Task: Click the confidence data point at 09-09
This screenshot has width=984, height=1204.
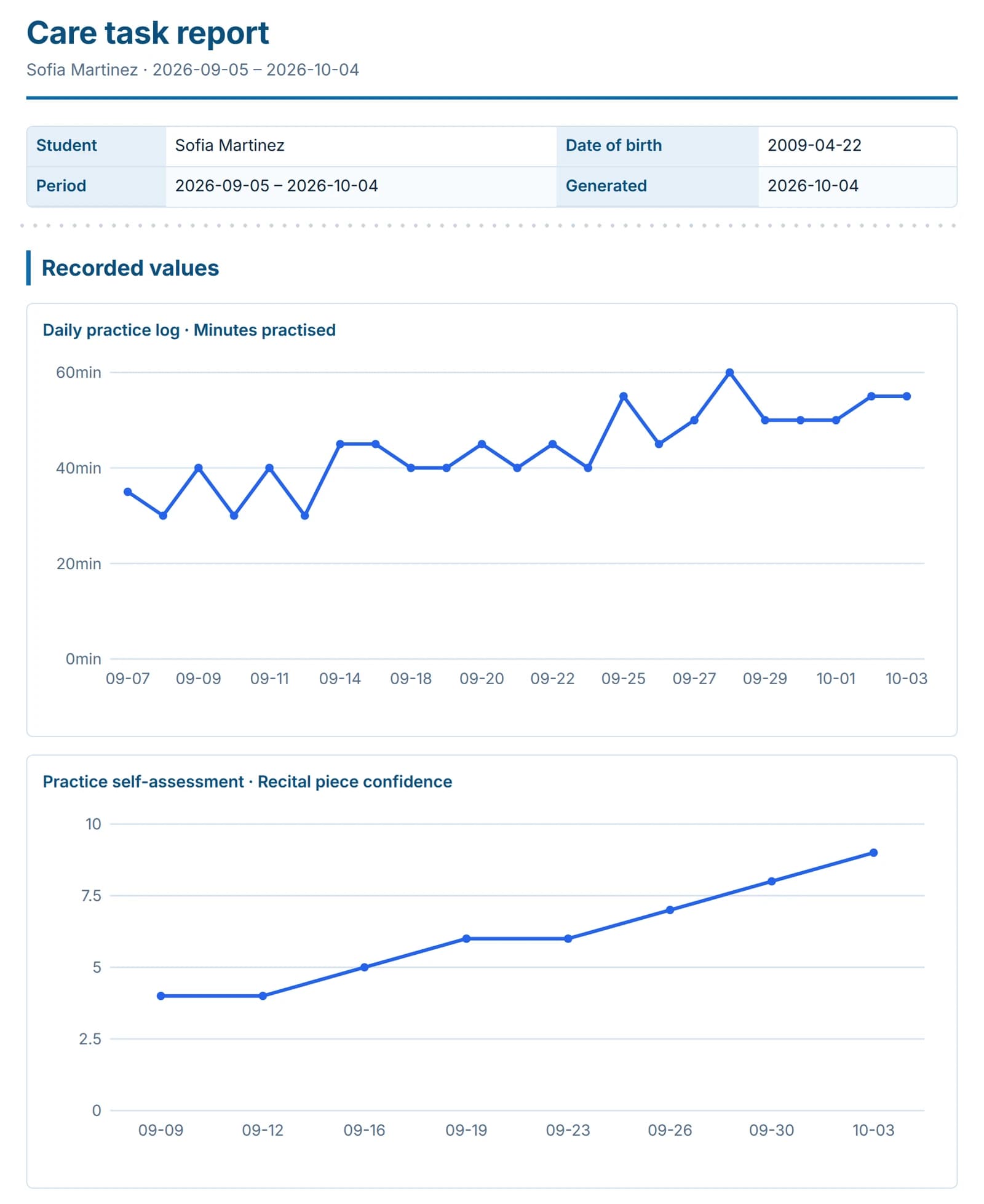Action: coord(161,996)
